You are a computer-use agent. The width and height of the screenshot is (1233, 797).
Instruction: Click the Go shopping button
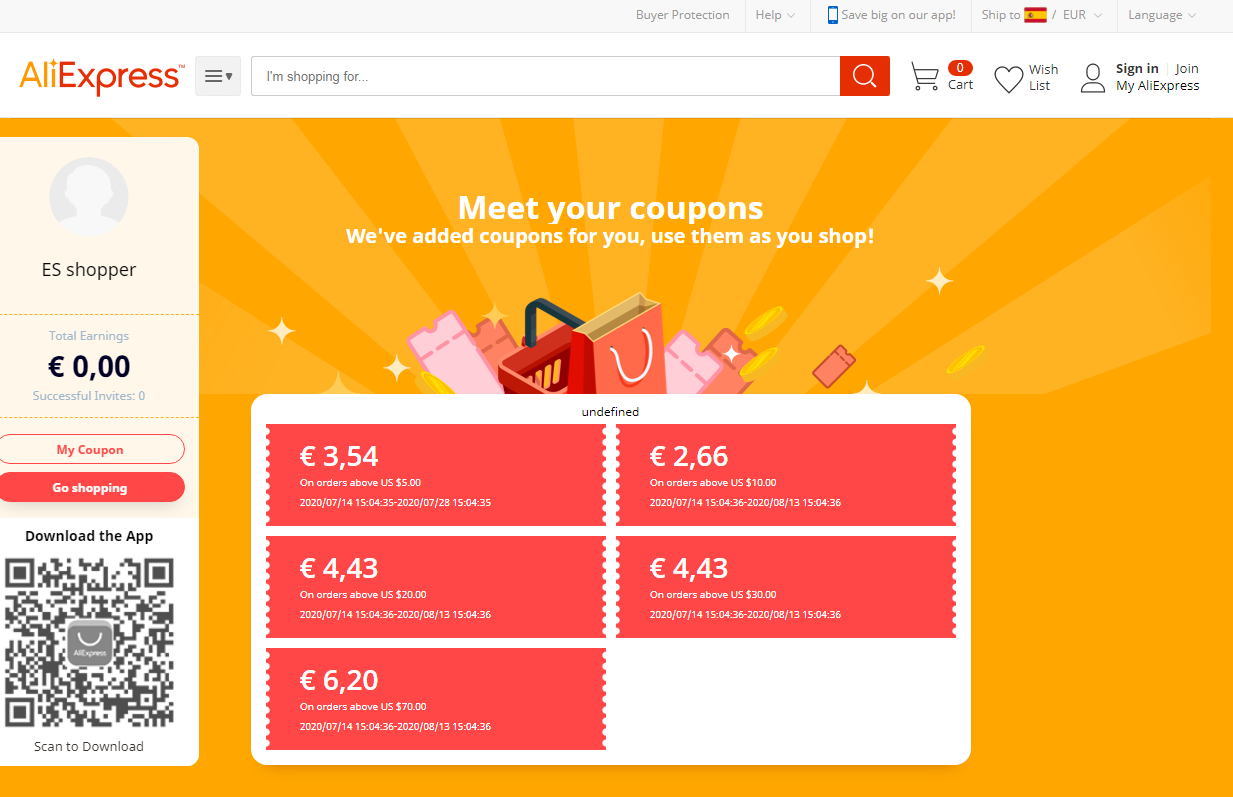pos(90,487)
